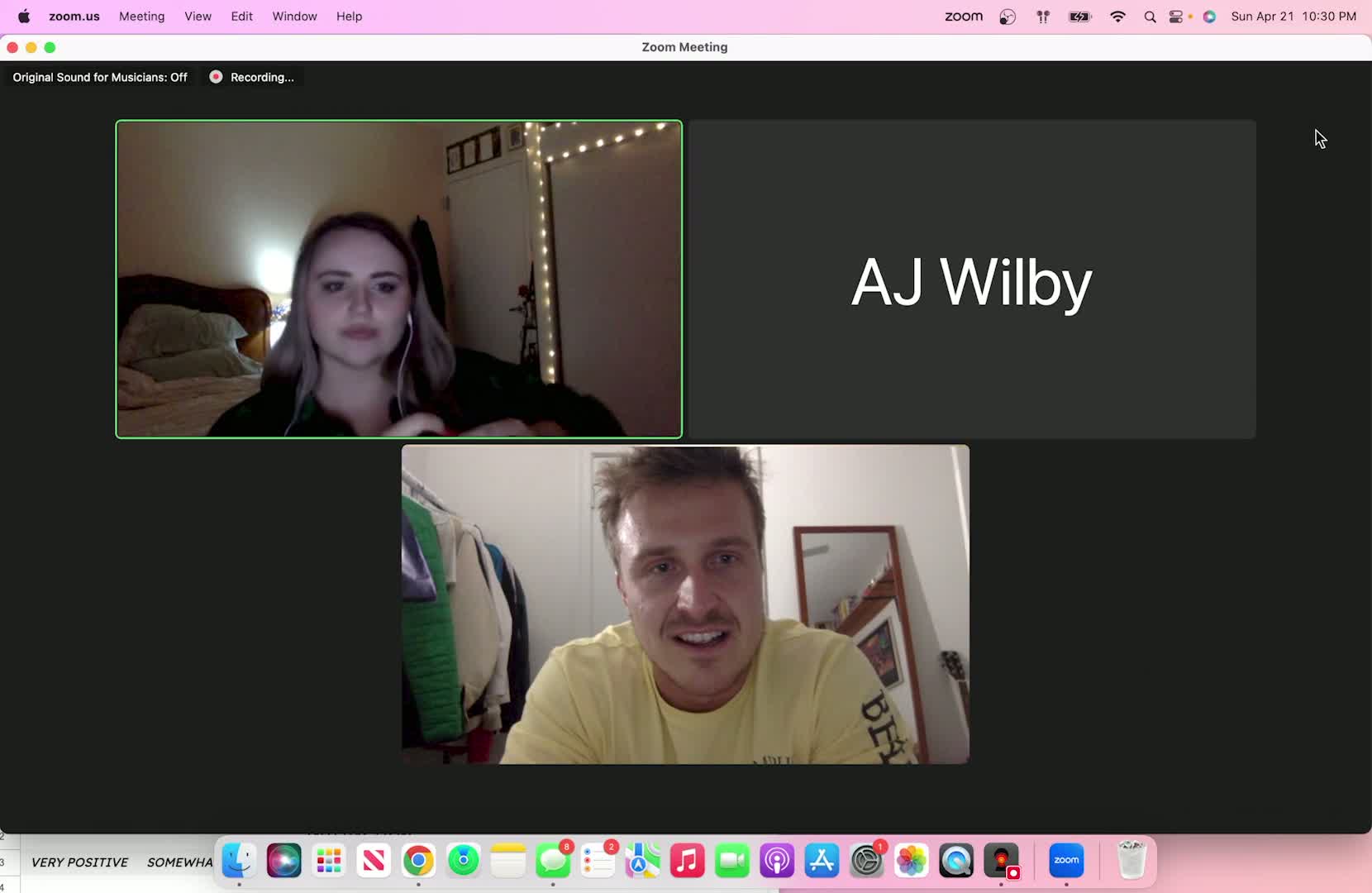Open the battery status menu
Image resolution: width=1372 pixels, height=893 pixels.
coord(1079,17)
